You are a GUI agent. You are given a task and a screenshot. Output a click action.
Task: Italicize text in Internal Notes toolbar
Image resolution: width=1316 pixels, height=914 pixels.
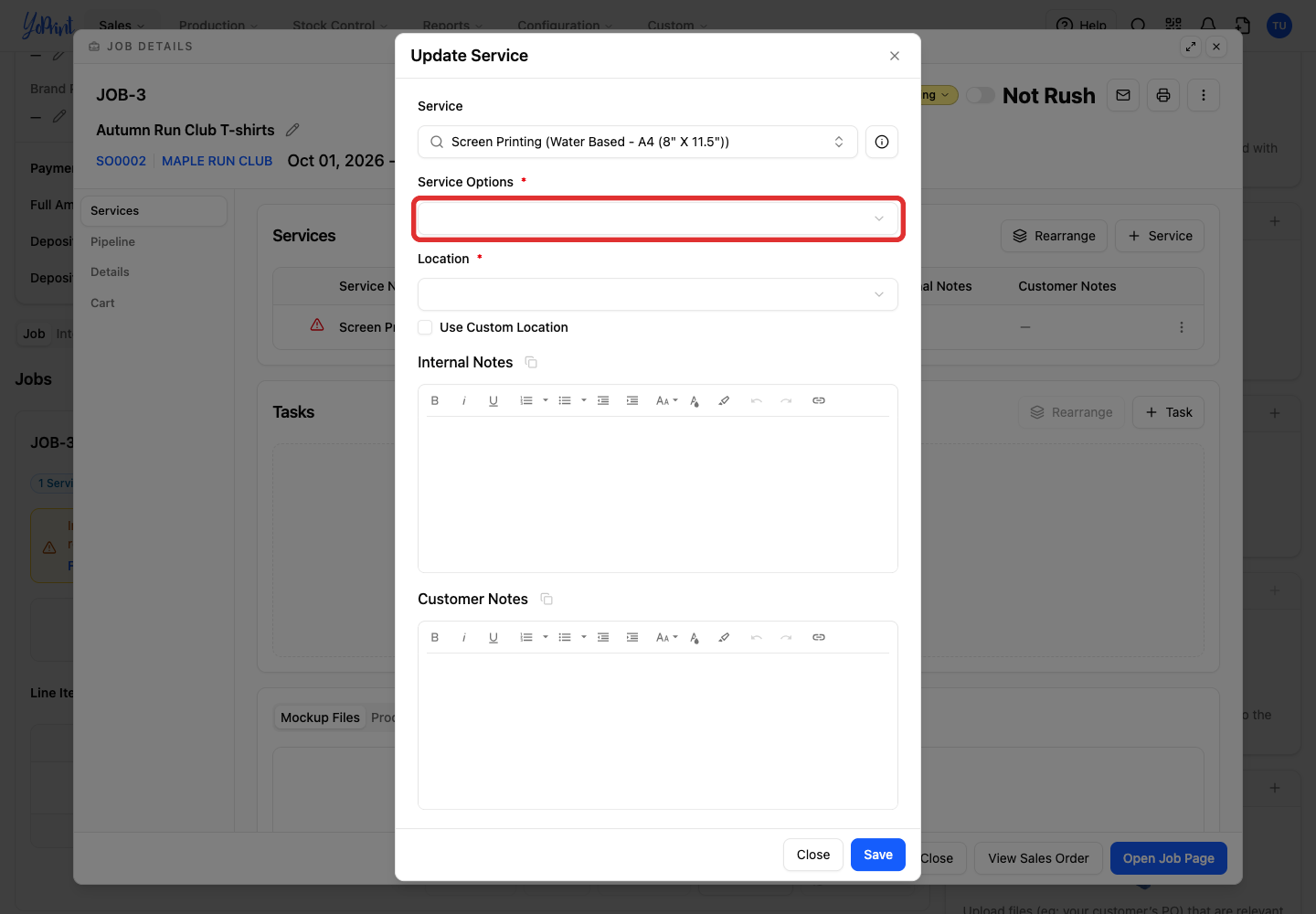[464, 400]
